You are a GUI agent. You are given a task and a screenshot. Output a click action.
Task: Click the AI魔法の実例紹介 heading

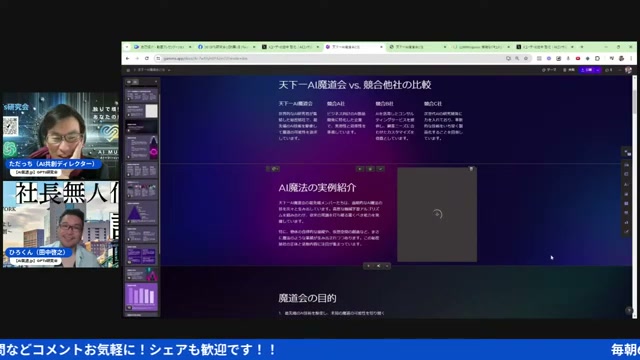[x=317, y=187]
